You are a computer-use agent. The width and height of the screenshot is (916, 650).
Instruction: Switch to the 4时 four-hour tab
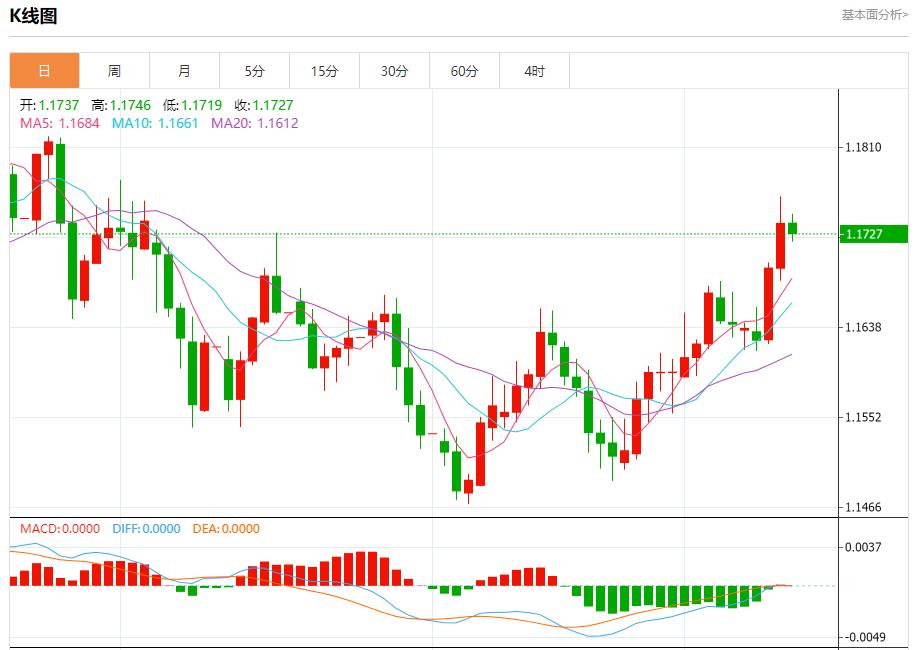(x=534, y=71)
